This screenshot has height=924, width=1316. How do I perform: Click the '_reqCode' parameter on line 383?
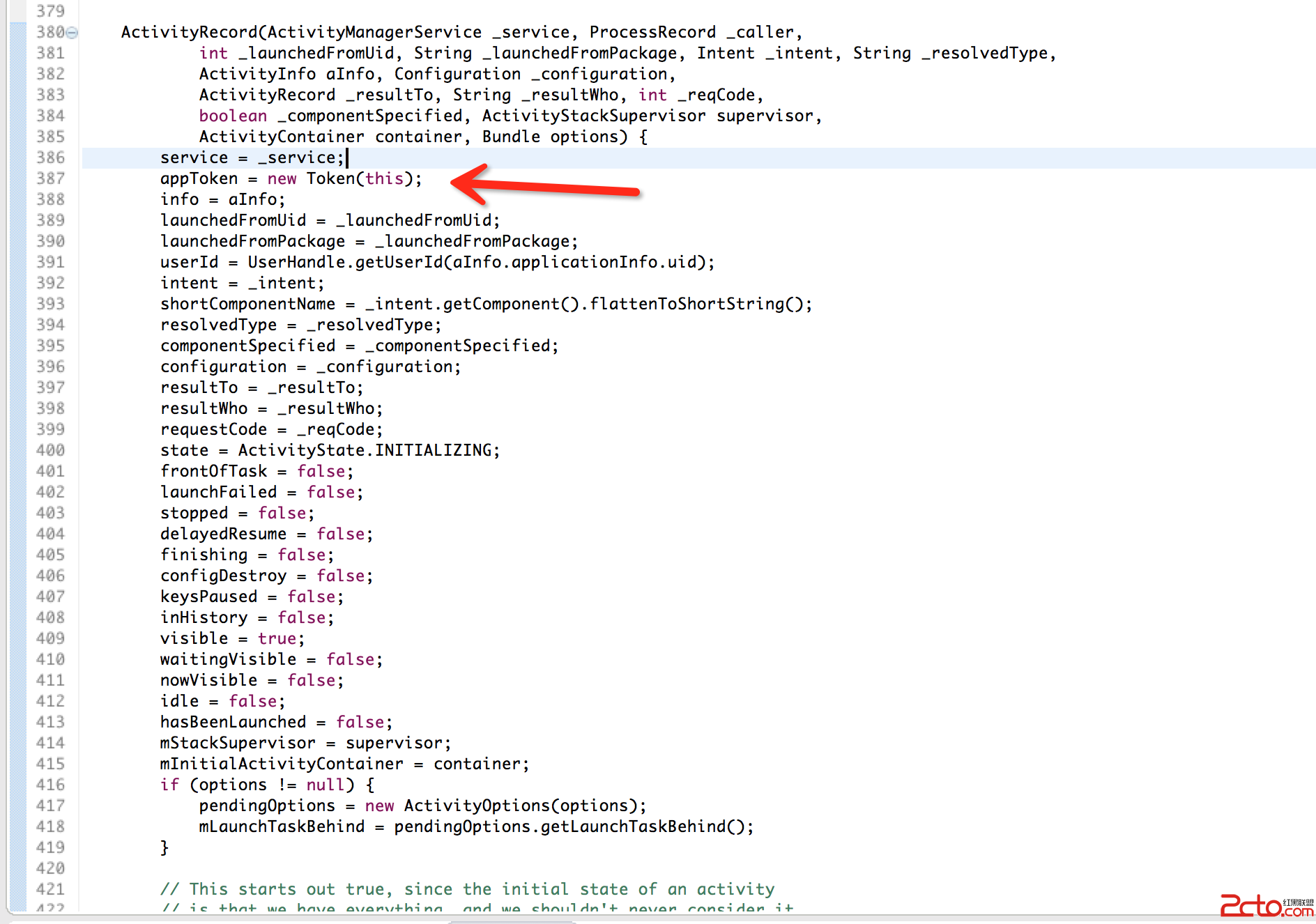[x=716, y=95]
